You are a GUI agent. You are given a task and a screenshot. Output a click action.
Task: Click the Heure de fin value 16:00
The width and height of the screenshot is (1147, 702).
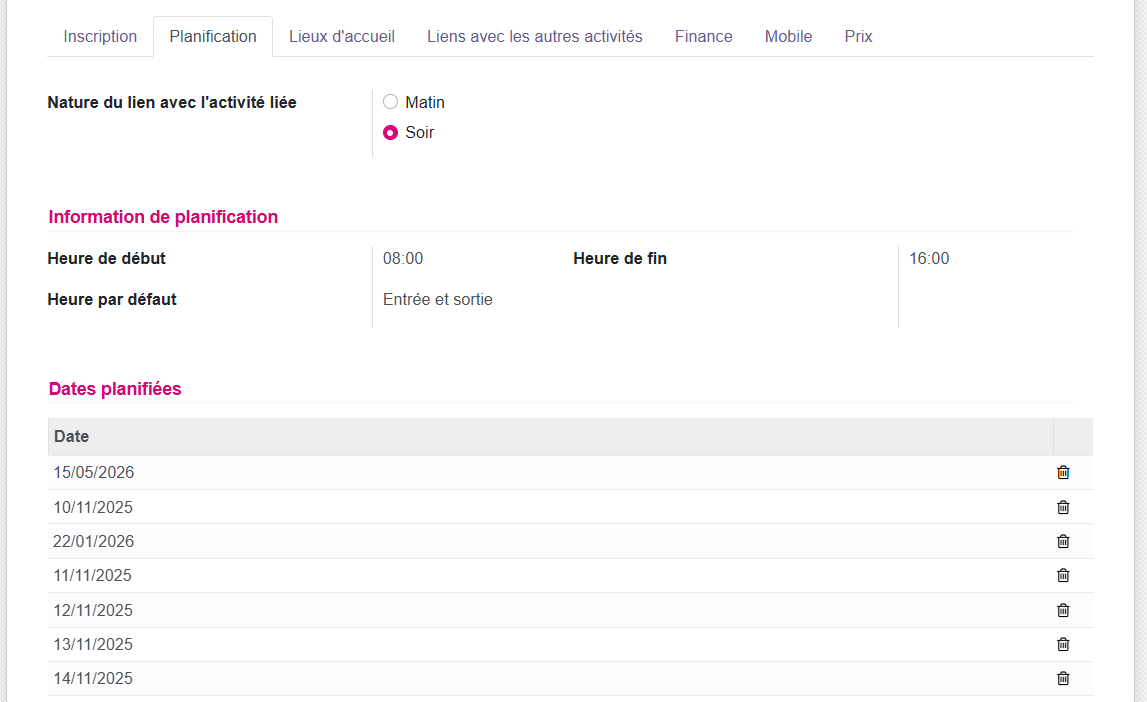tap(929, 258)
